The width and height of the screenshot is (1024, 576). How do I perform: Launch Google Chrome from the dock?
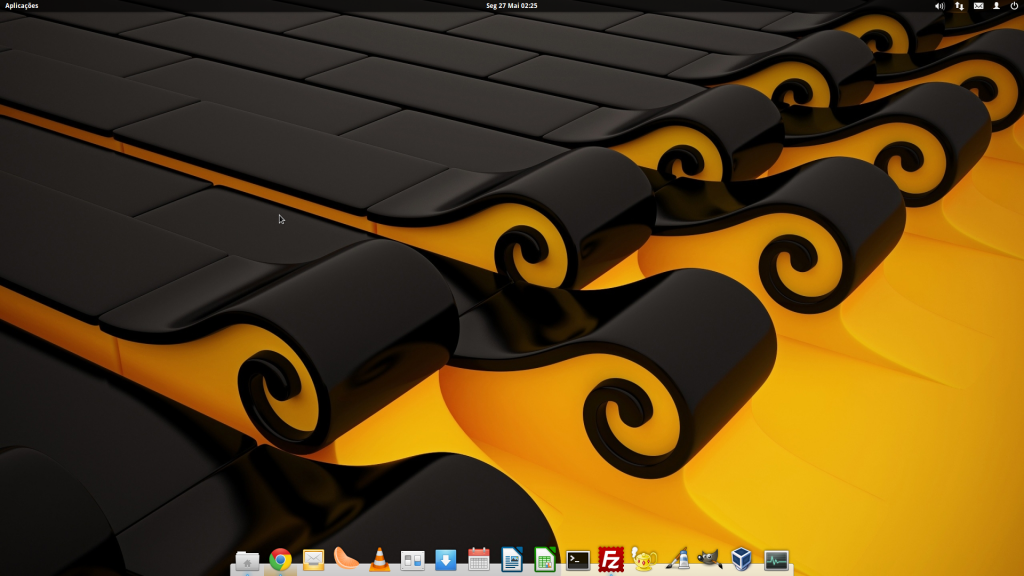pyautogui.click(x=280, y=560)
